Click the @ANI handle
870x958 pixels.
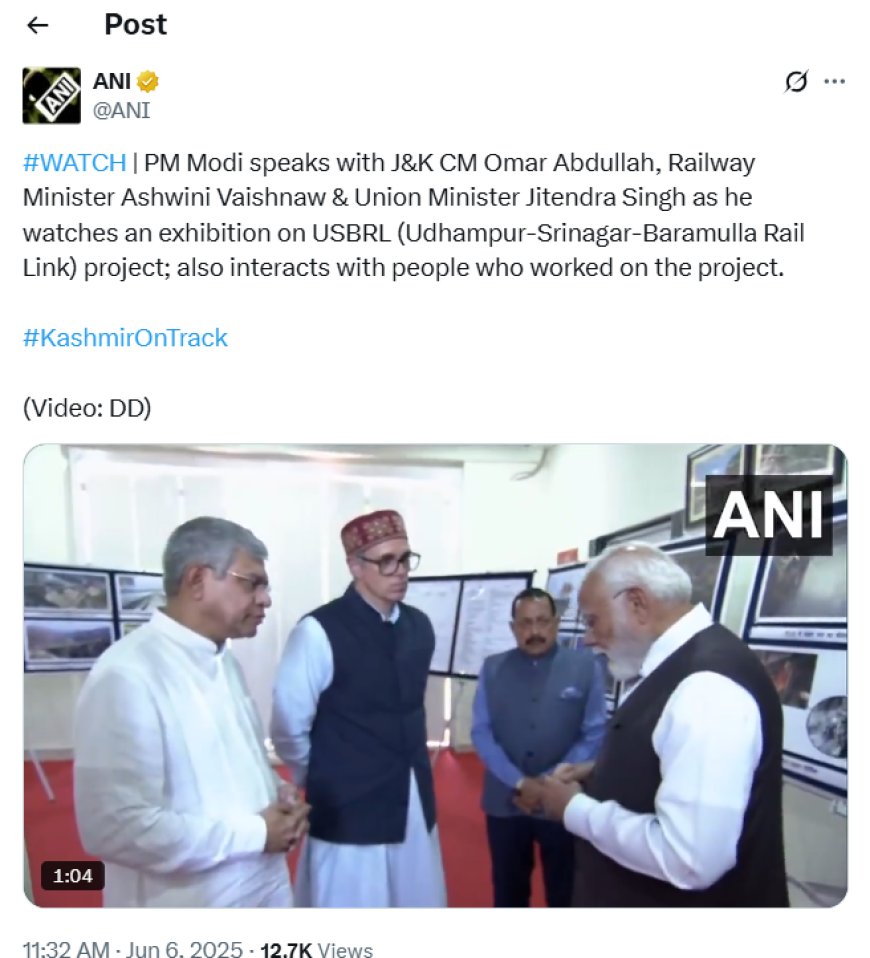click(121, 110)
